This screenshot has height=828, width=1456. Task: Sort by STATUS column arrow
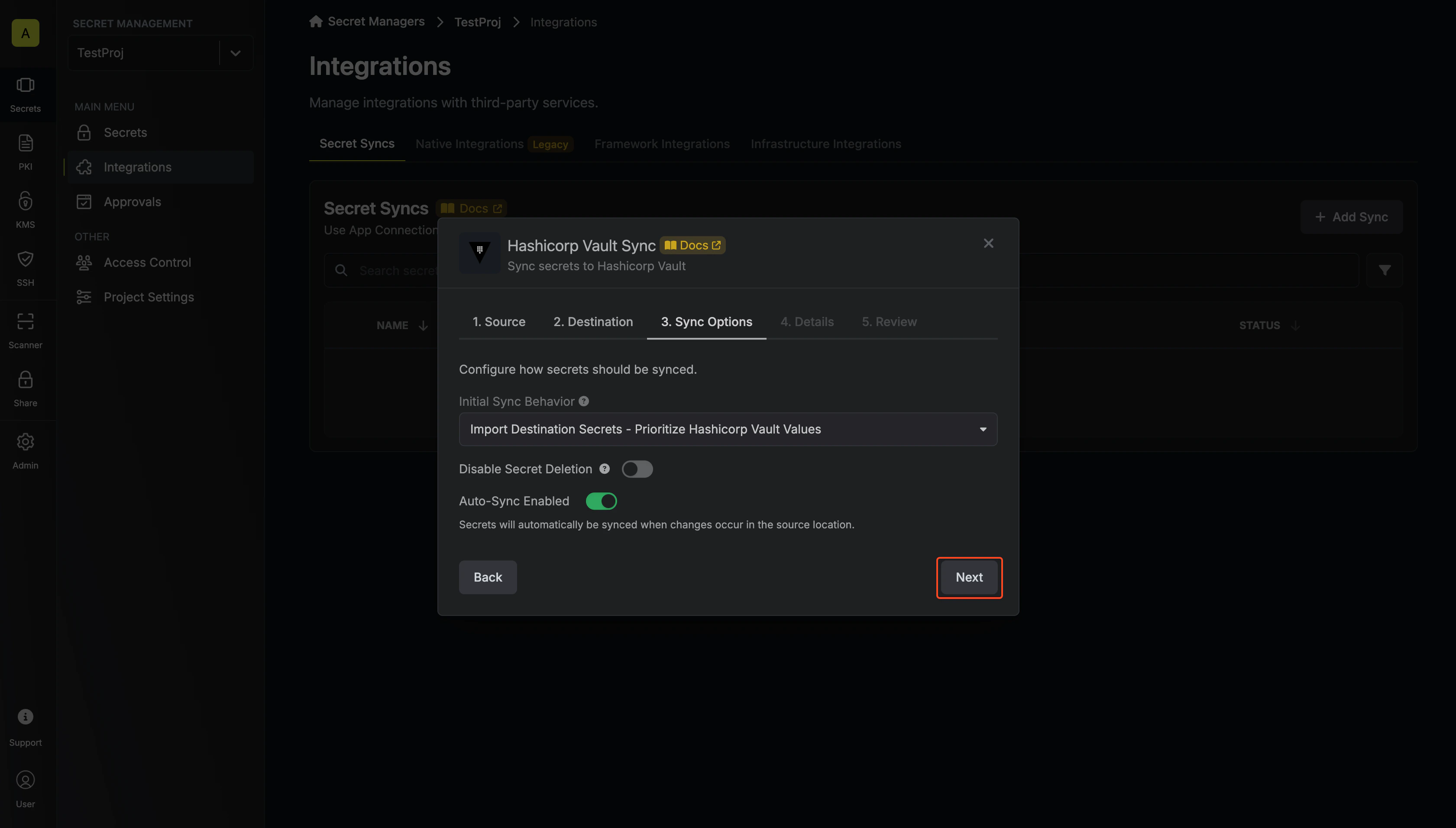(1295, 325)
